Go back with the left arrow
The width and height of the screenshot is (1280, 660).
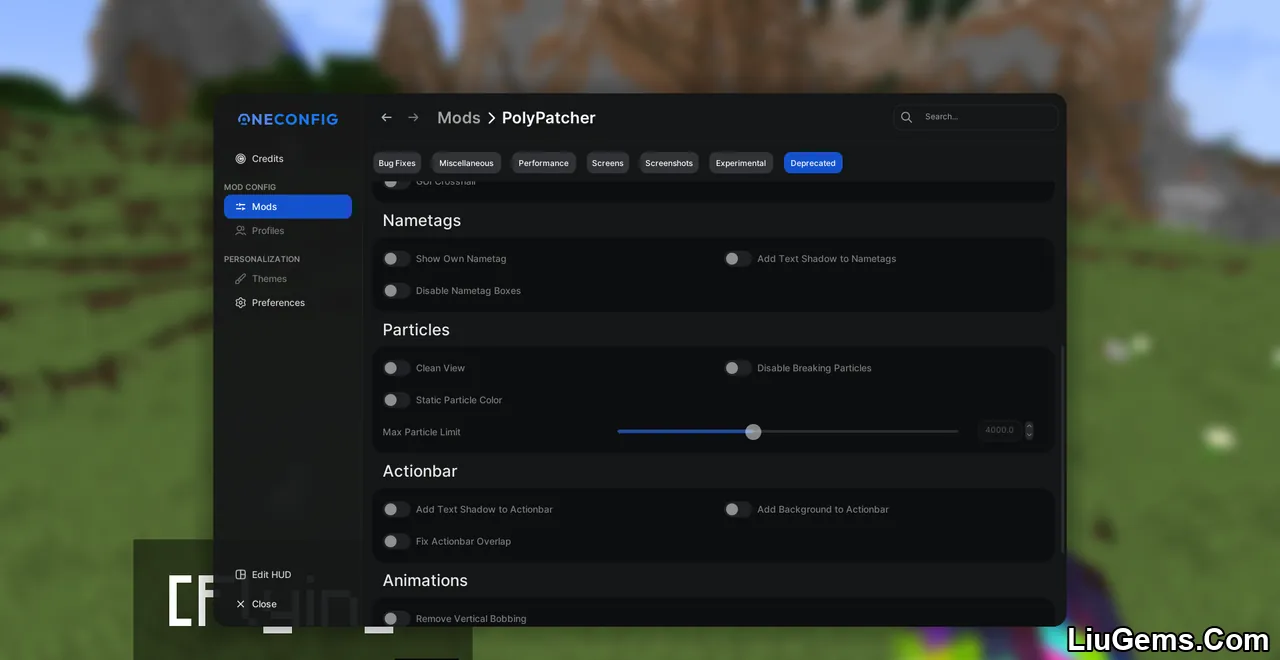point(386,118)
